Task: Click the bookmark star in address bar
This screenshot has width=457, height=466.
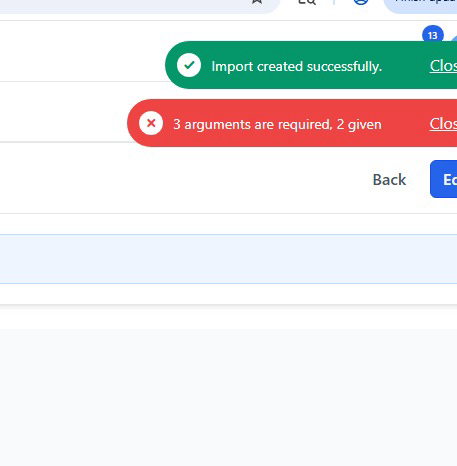Action: (x=257, y=1)
